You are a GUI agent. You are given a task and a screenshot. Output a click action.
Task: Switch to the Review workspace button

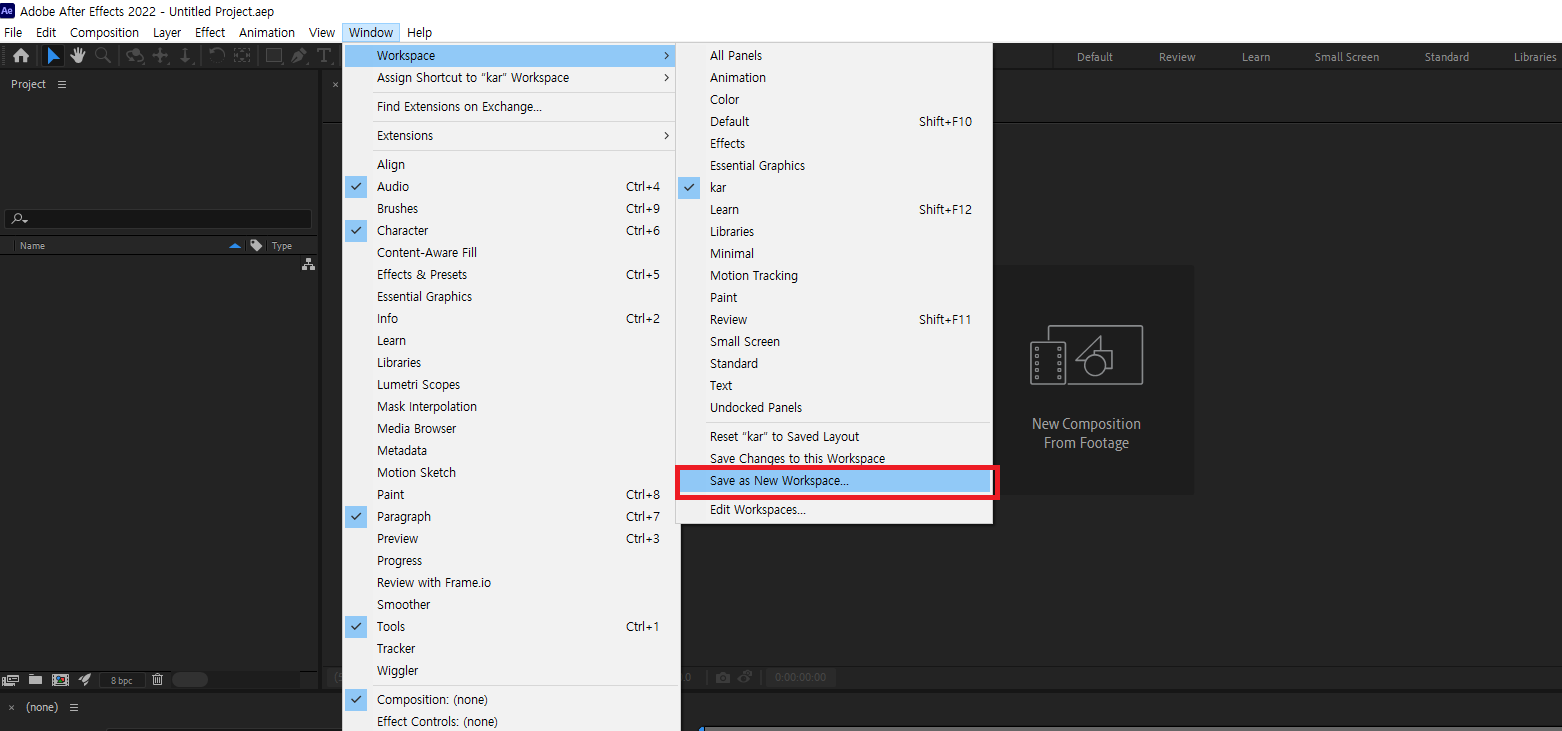pyautogui.click(x=1177, y=57)
